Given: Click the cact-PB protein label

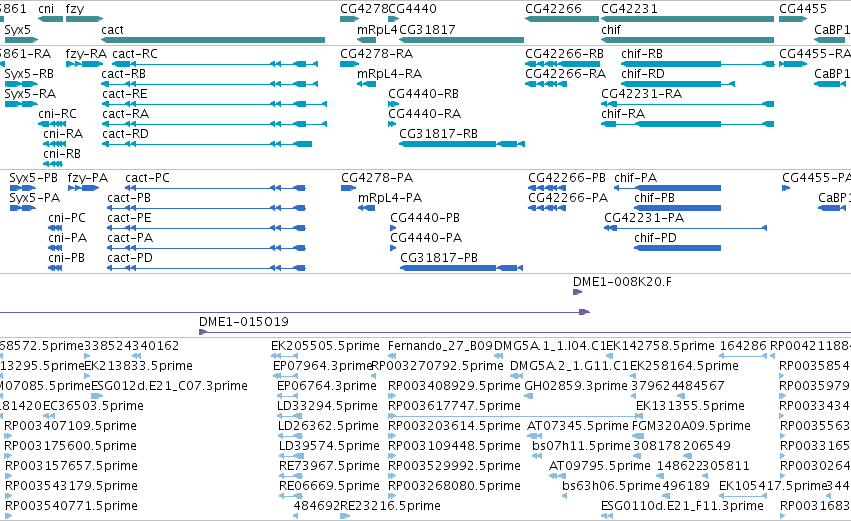Looking at the screenshot, I should coord(129,198).
